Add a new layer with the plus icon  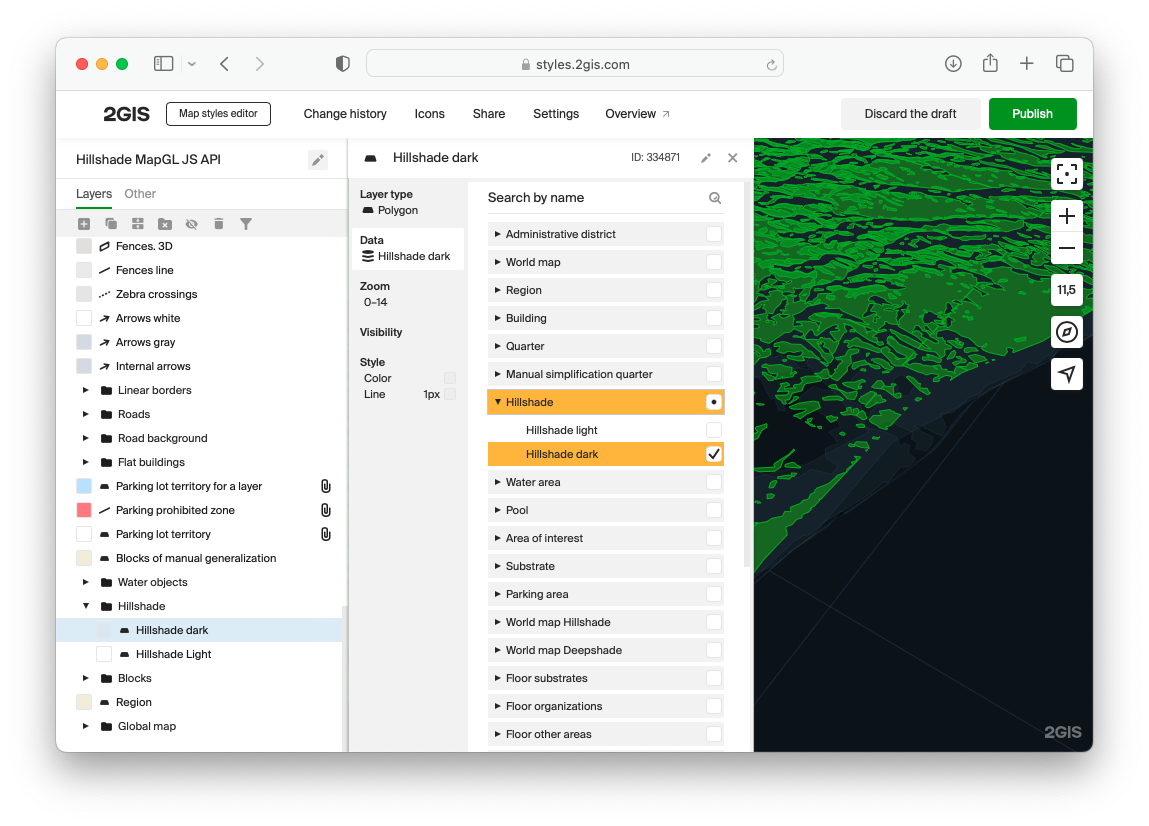pyautogui.click(x=84, y=224)
